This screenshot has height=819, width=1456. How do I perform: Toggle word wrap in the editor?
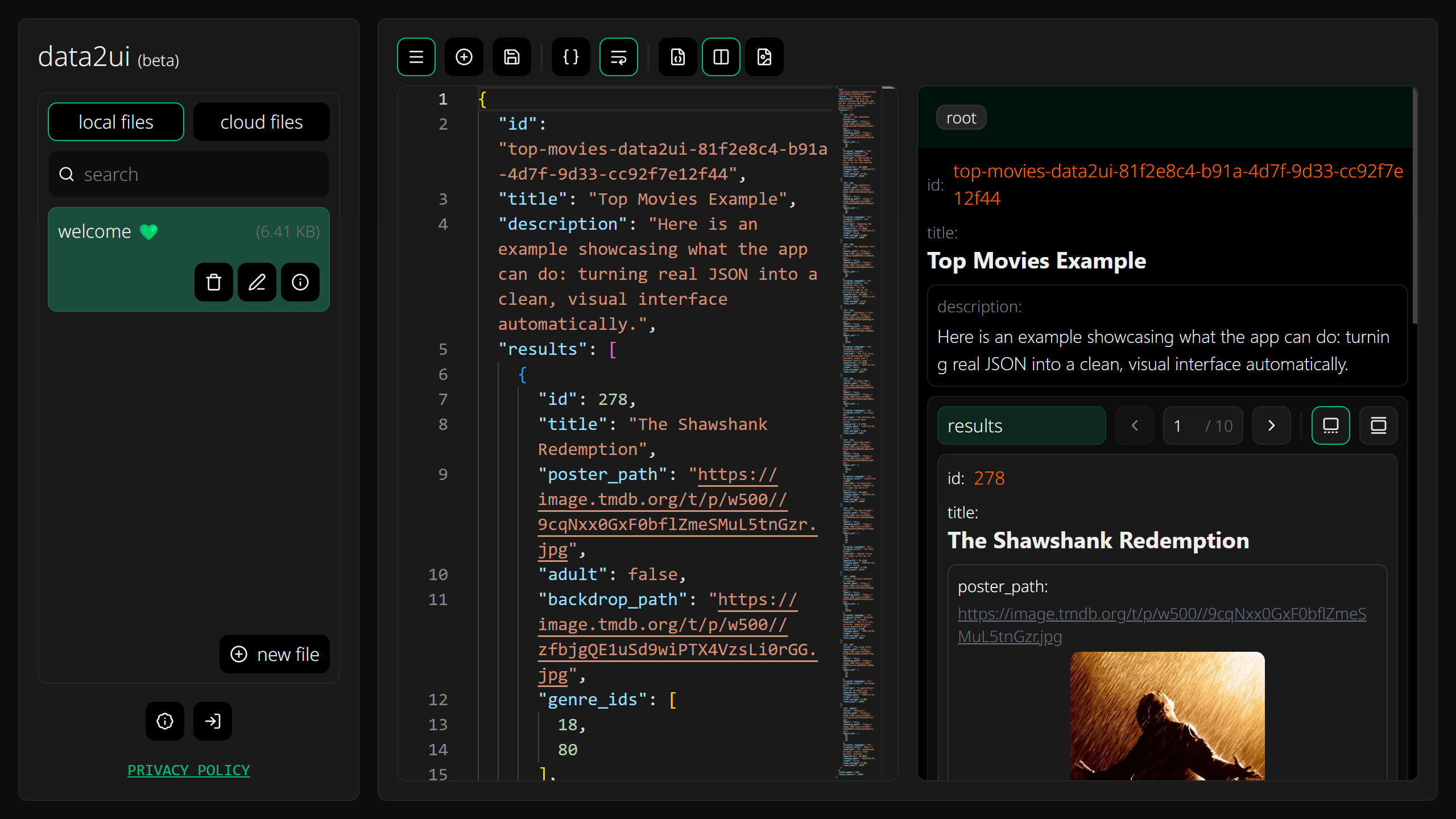(x=618, y=57)
